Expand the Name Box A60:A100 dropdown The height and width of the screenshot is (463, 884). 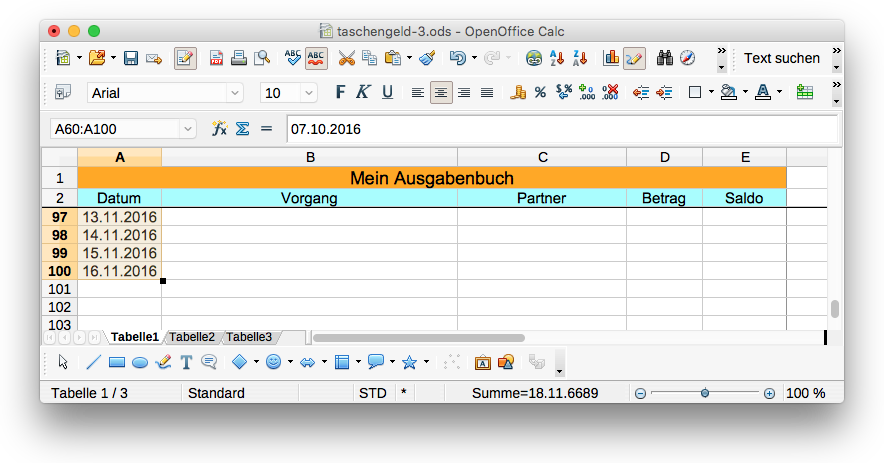click(188, 129)
